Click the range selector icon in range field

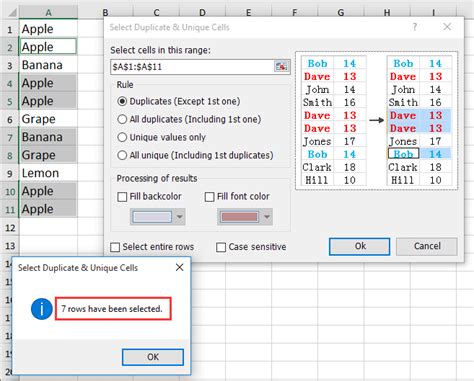(x=281, y=67)
